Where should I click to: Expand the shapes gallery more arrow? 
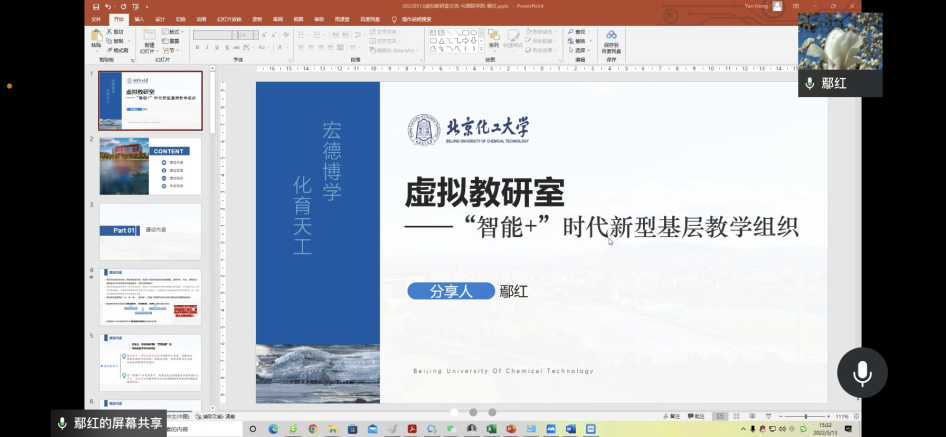click(x=481, y=49)
